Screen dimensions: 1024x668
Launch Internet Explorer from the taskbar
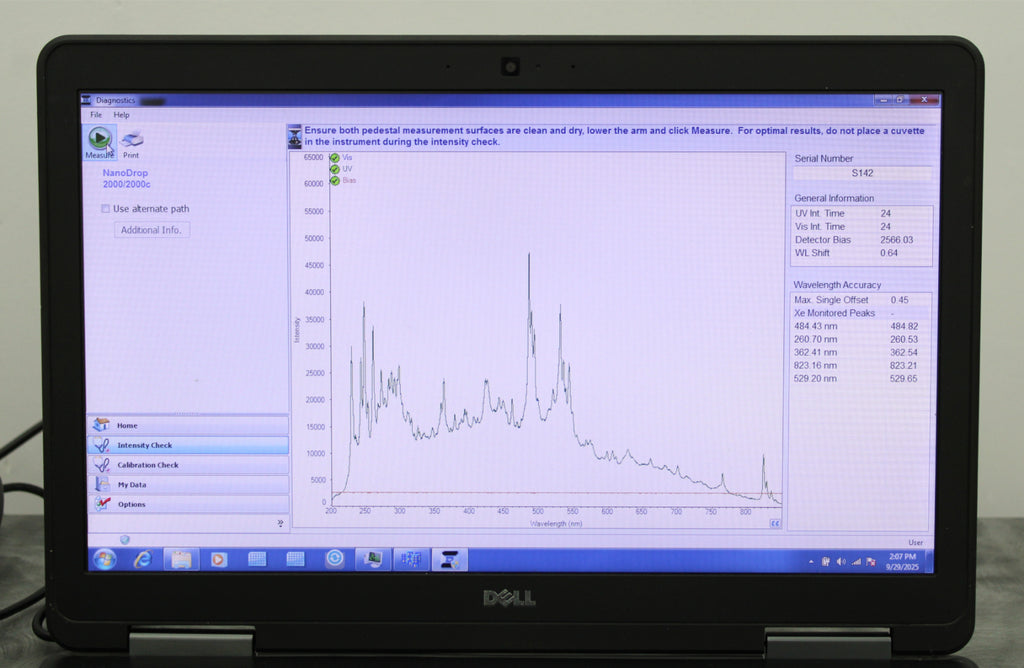point(142,559)
